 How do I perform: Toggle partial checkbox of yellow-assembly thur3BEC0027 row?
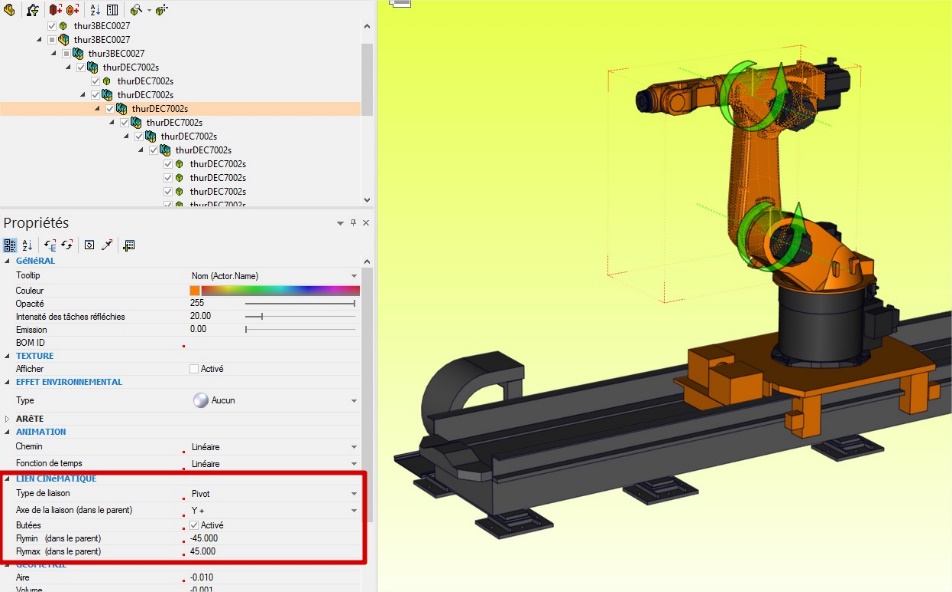coord(52,39)
